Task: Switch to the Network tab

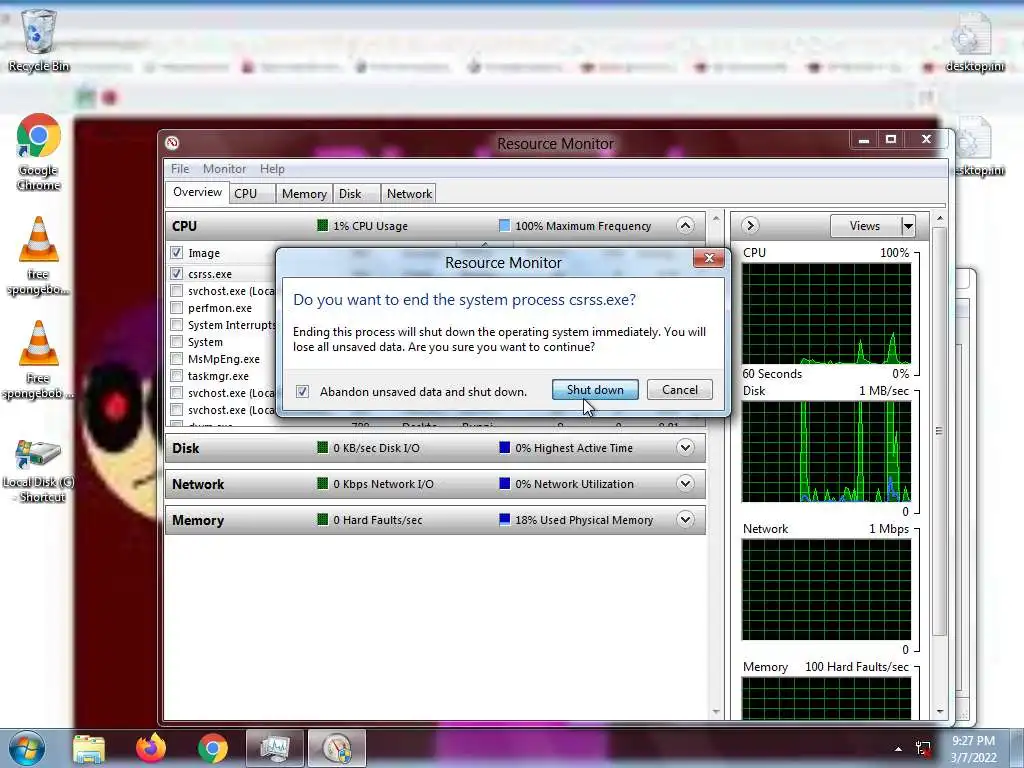Action: point(409,193)
